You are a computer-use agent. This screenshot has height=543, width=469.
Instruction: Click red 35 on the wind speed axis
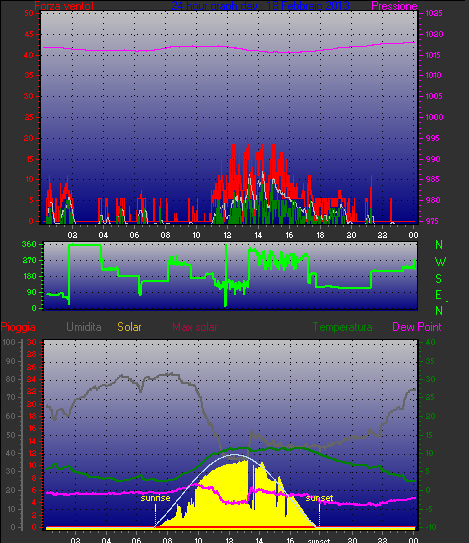29,75
